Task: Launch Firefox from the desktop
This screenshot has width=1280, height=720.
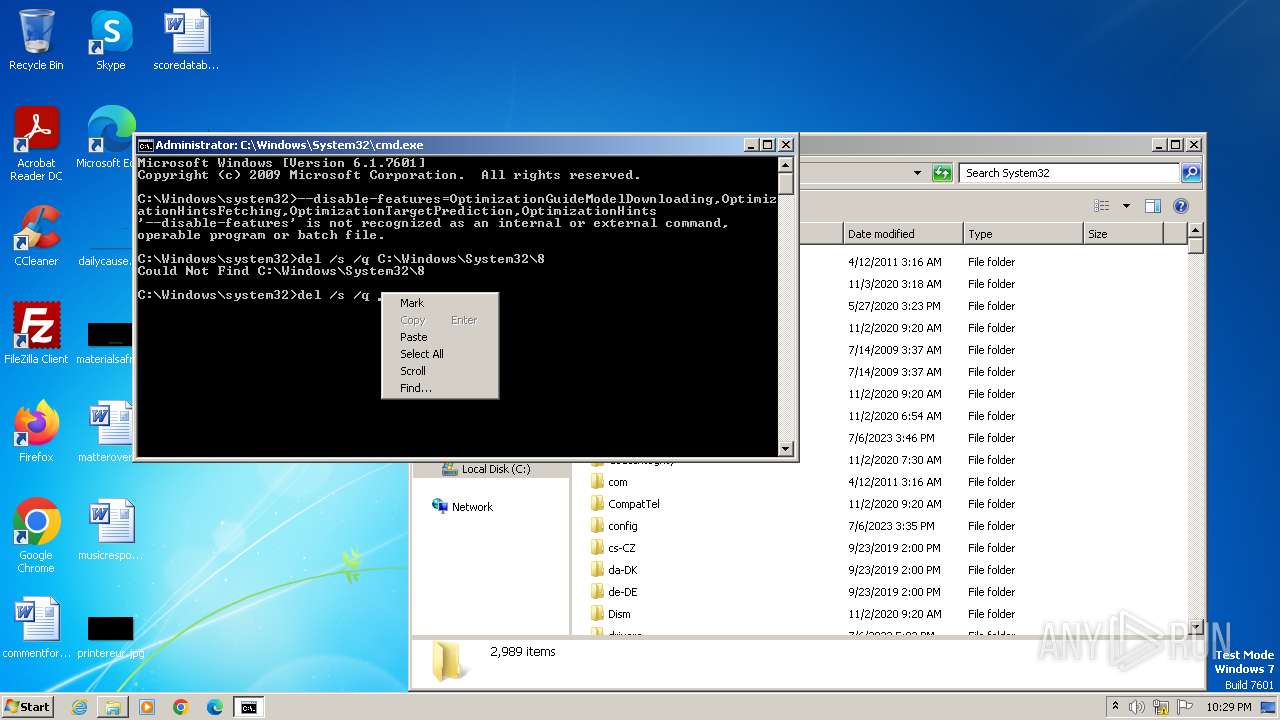Action: [x=36, y=431]
